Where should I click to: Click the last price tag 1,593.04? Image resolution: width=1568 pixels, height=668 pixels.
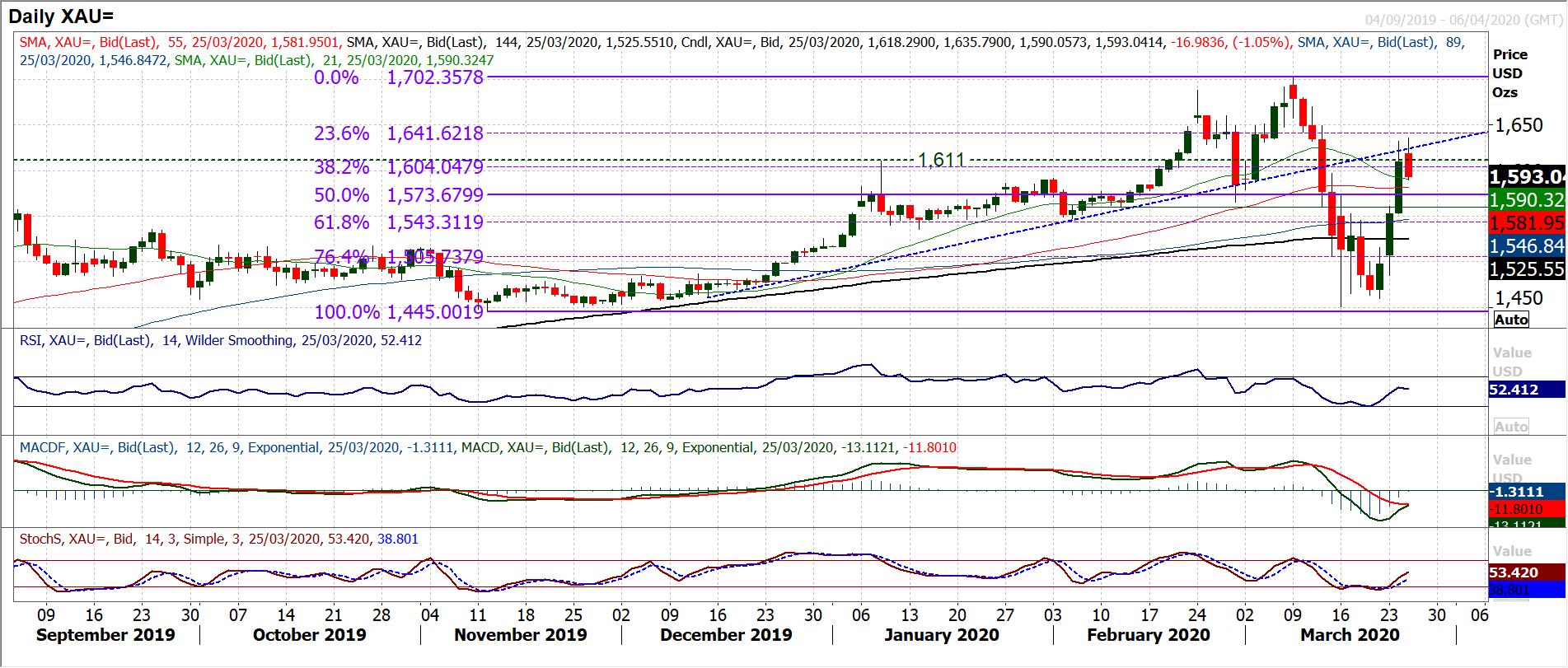[x=1527, y=176]
